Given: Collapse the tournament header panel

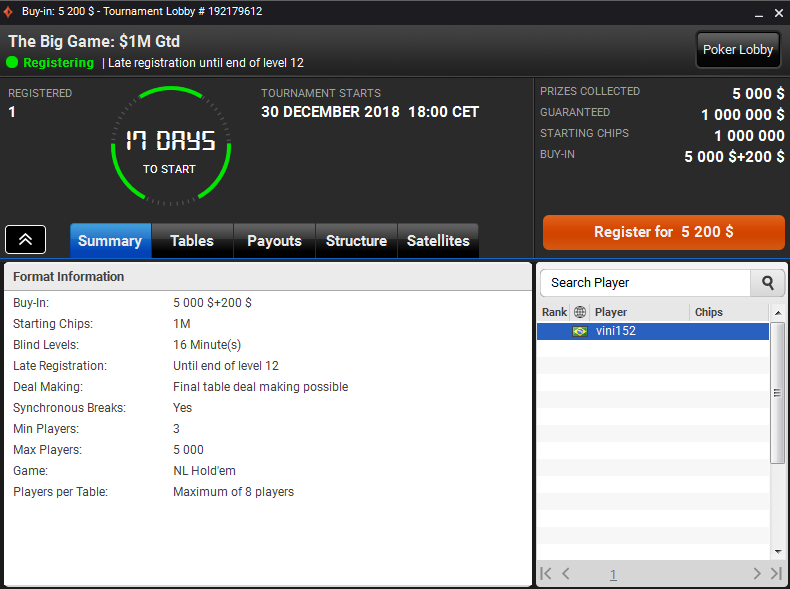Looking at the screenshot, I should click(x=25, y=240).
